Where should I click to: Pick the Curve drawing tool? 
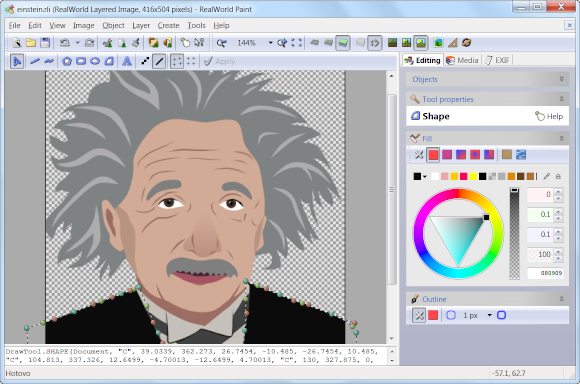[x=49, y=61]
